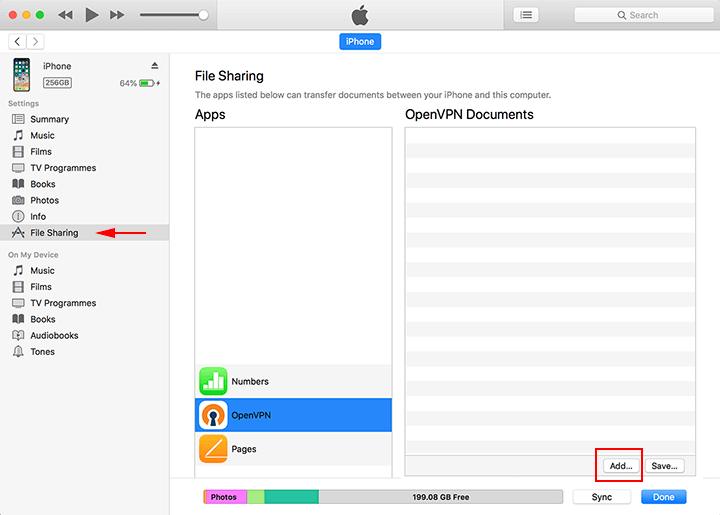Click the Apple logo in the header

360,15
